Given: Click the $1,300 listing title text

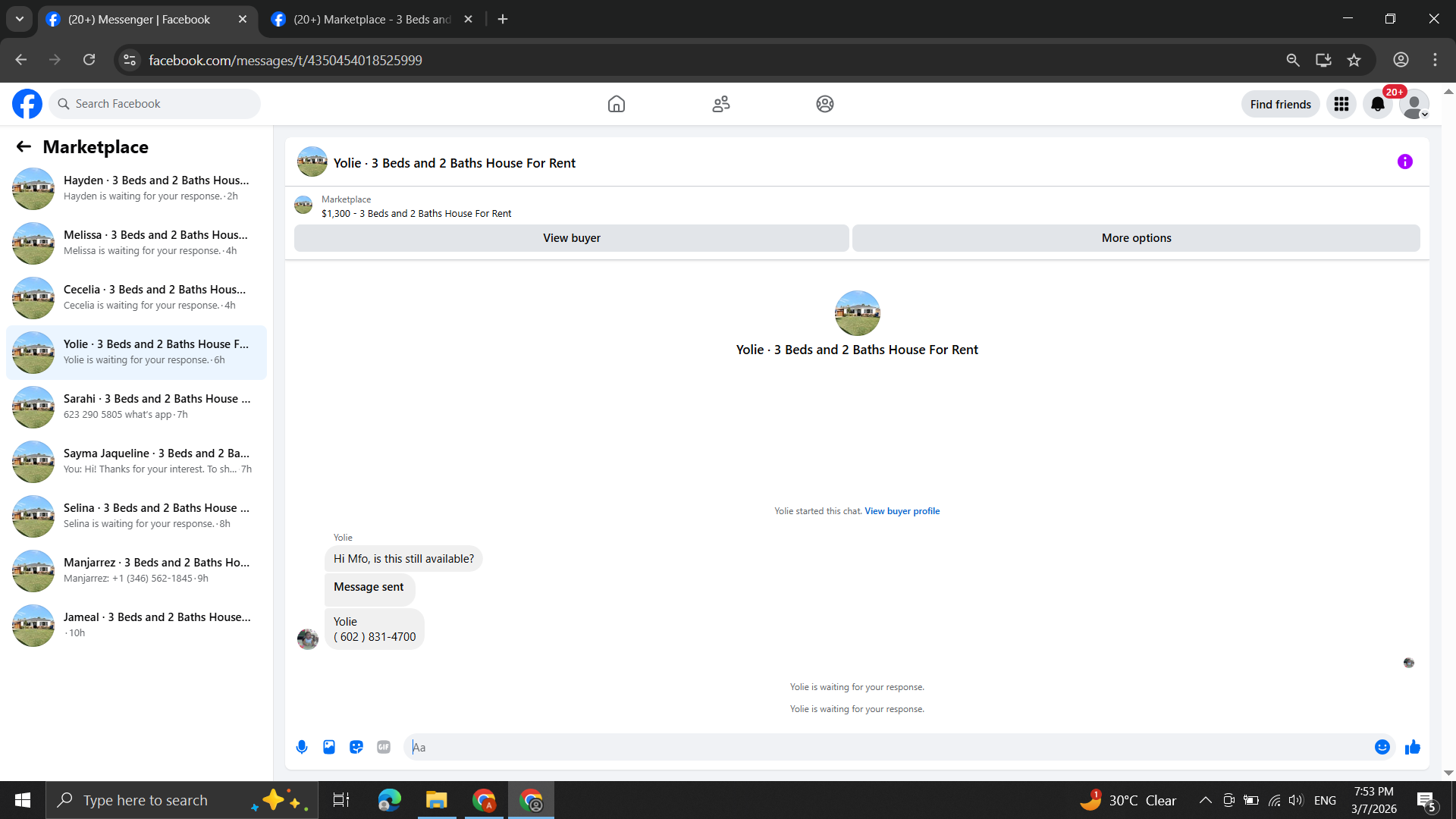Looking at the screenshot, I should (x=416, y=214).
